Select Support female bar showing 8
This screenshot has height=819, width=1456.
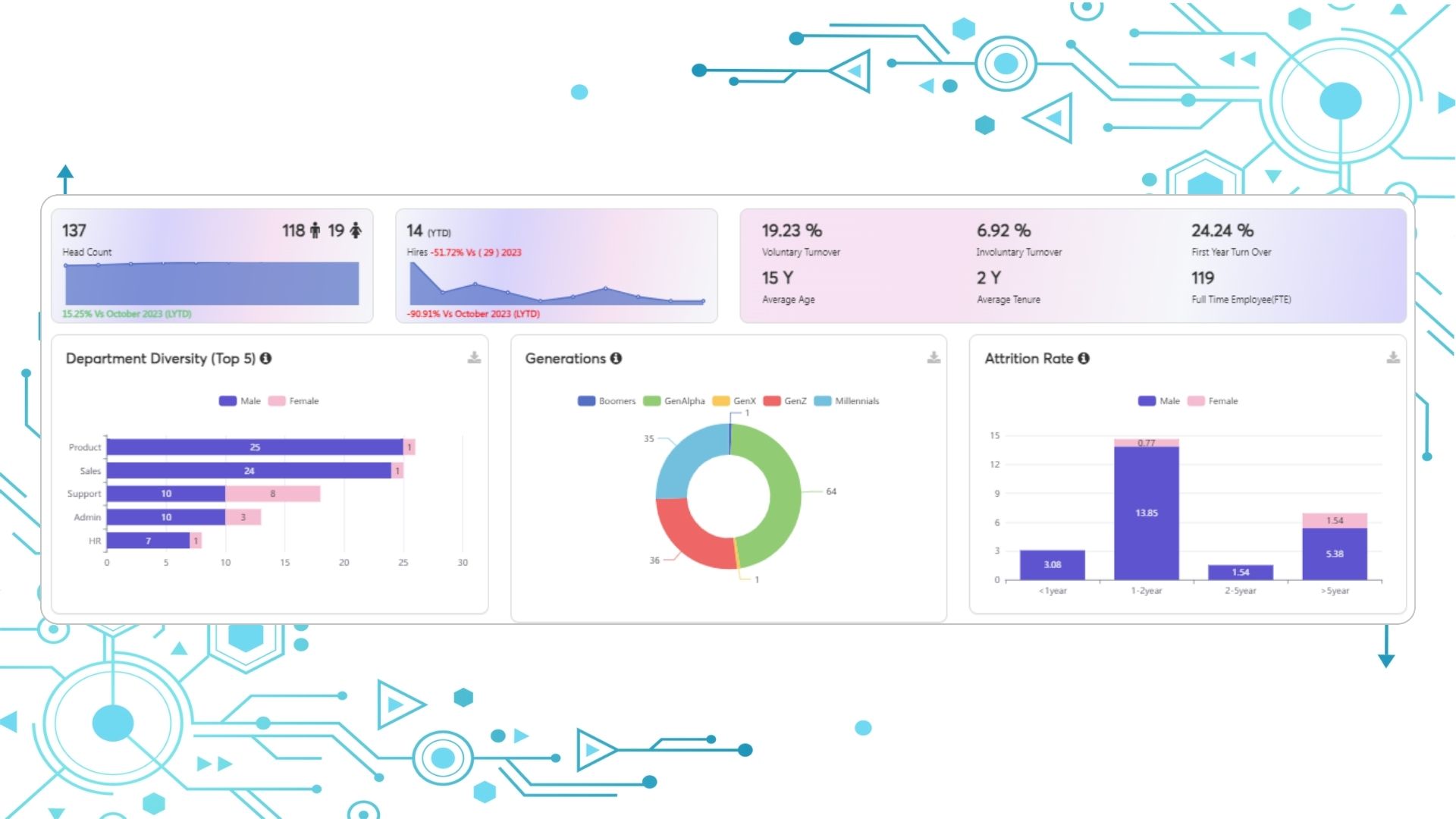click(x=273, y=494)
